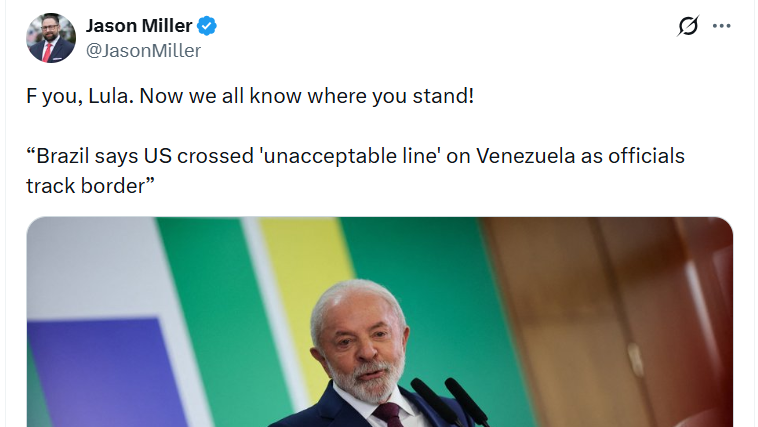Click the Jason Miller display name
The width and height of the screenshot is (758, 427).
tap(140, 26)
